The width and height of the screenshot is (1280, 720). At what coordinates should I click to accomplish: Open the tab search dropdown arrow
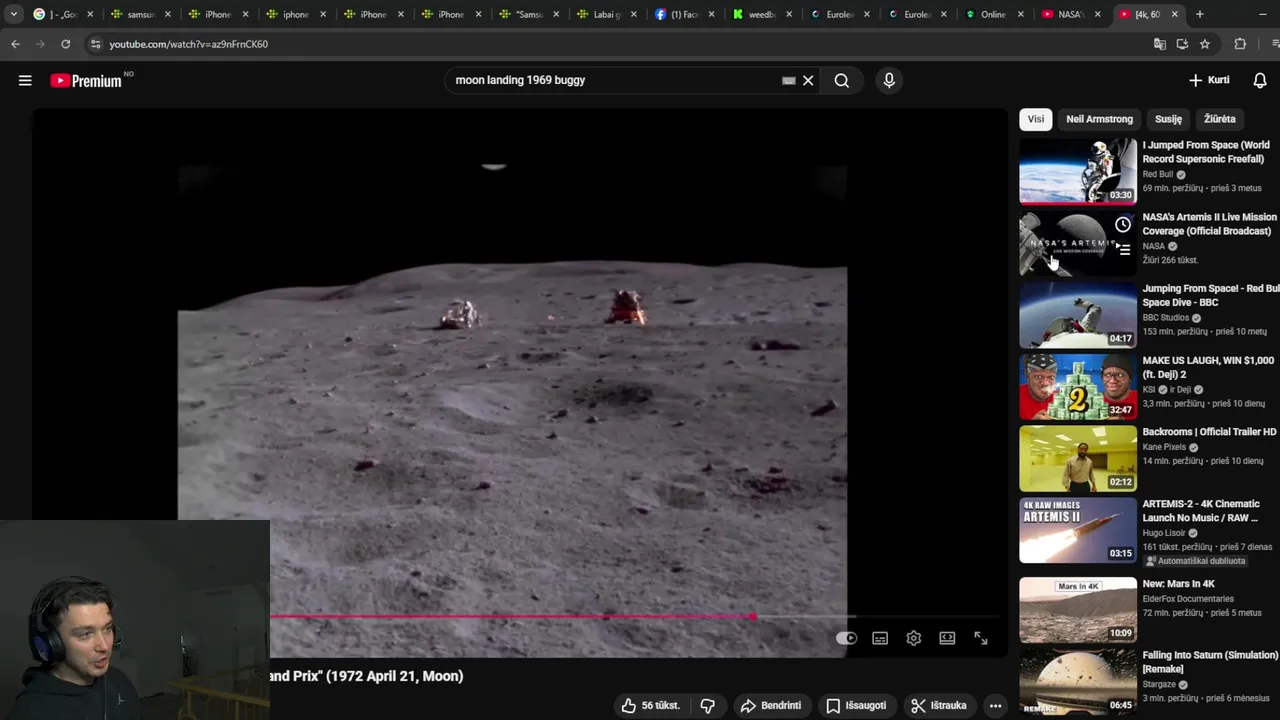13,14
